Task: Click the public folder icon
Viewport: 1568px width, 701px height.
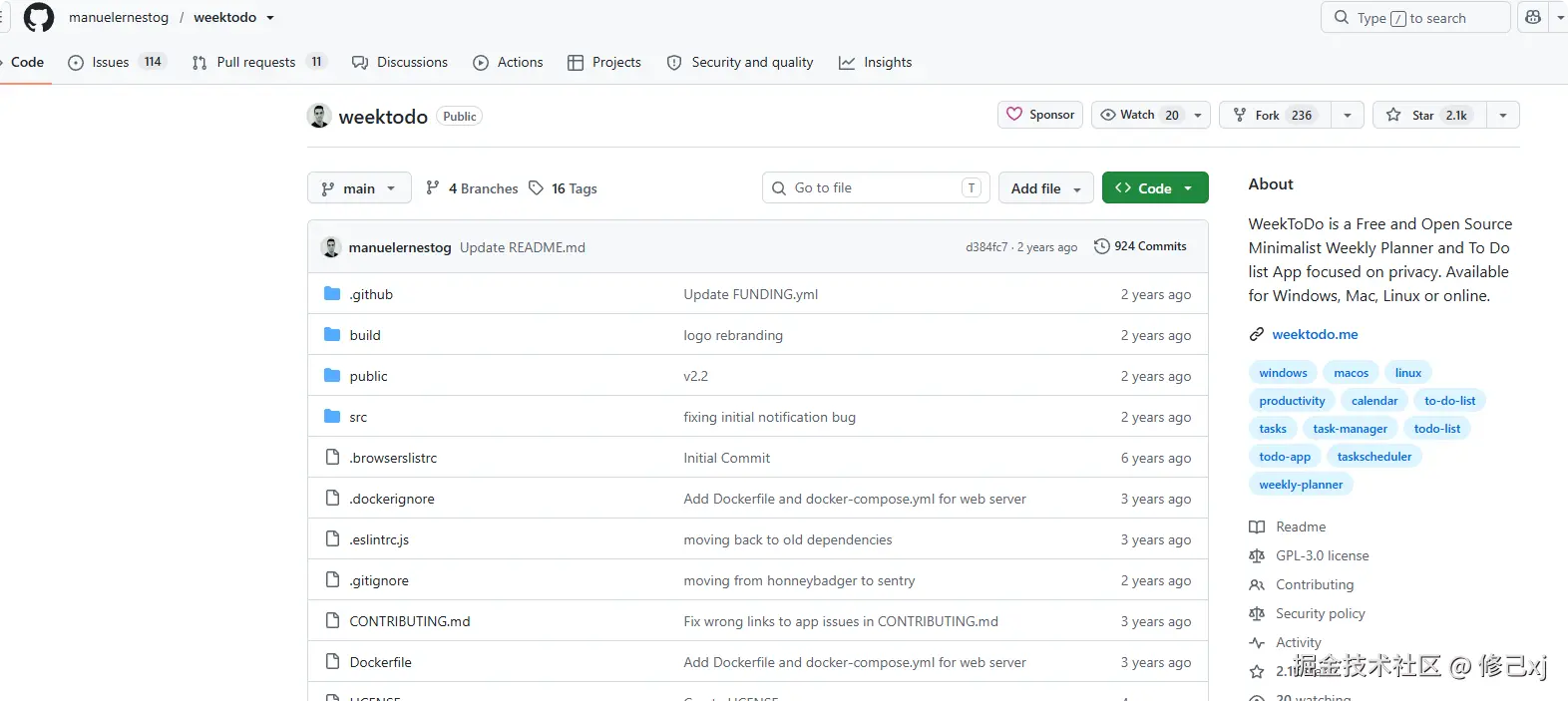Action: coord(333,375)
